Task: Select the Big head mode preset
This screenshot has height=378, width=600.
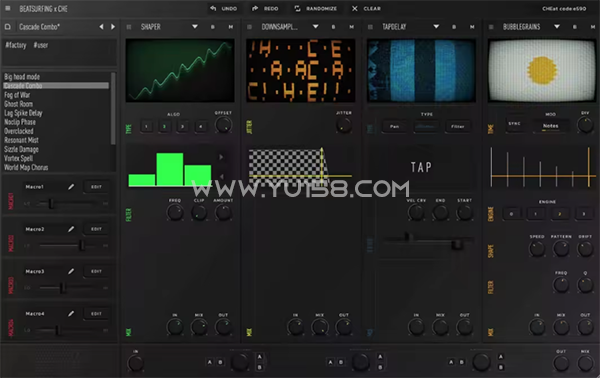Action: tap(22, 77)
